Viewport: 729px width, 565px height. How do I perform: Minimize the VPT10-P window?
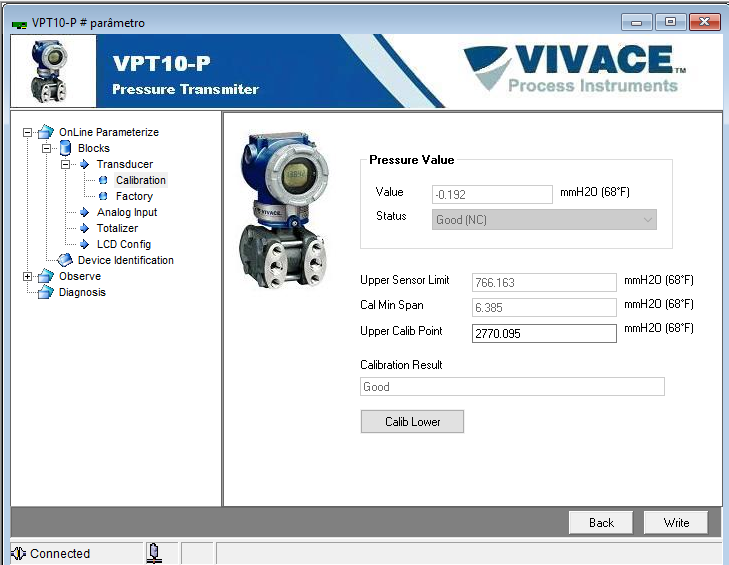(636, 22)
